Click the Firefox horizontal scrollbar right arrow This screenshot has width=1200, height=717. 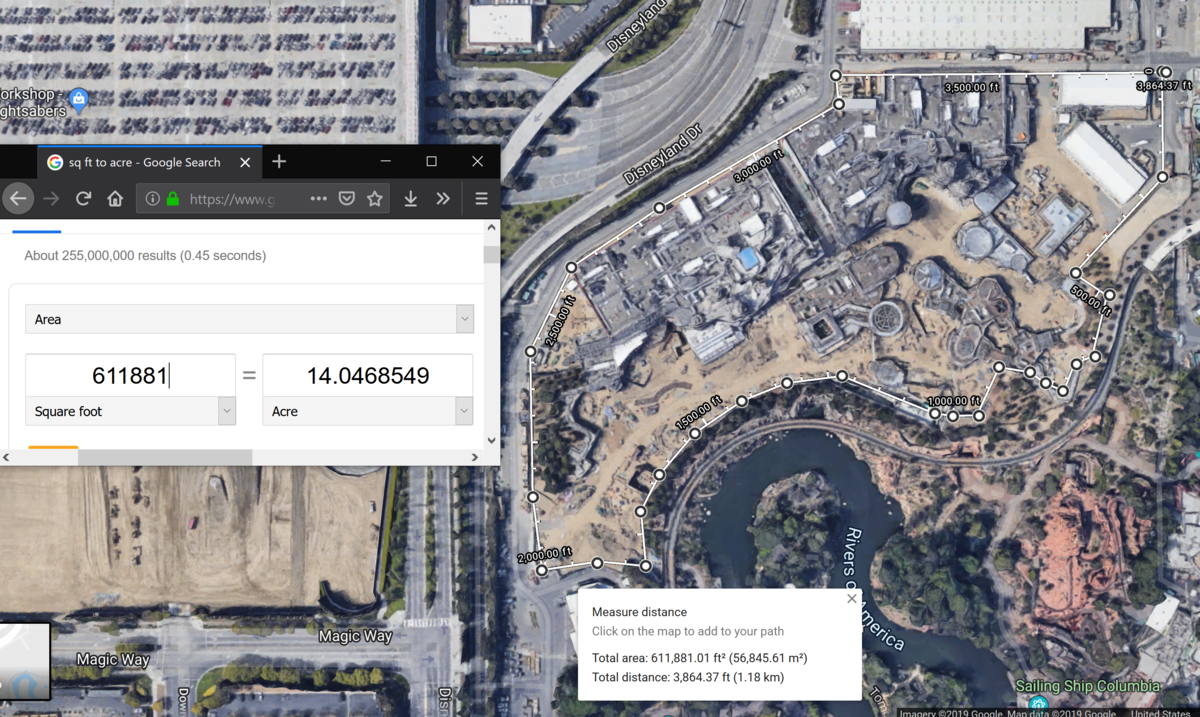click(476, 457)
